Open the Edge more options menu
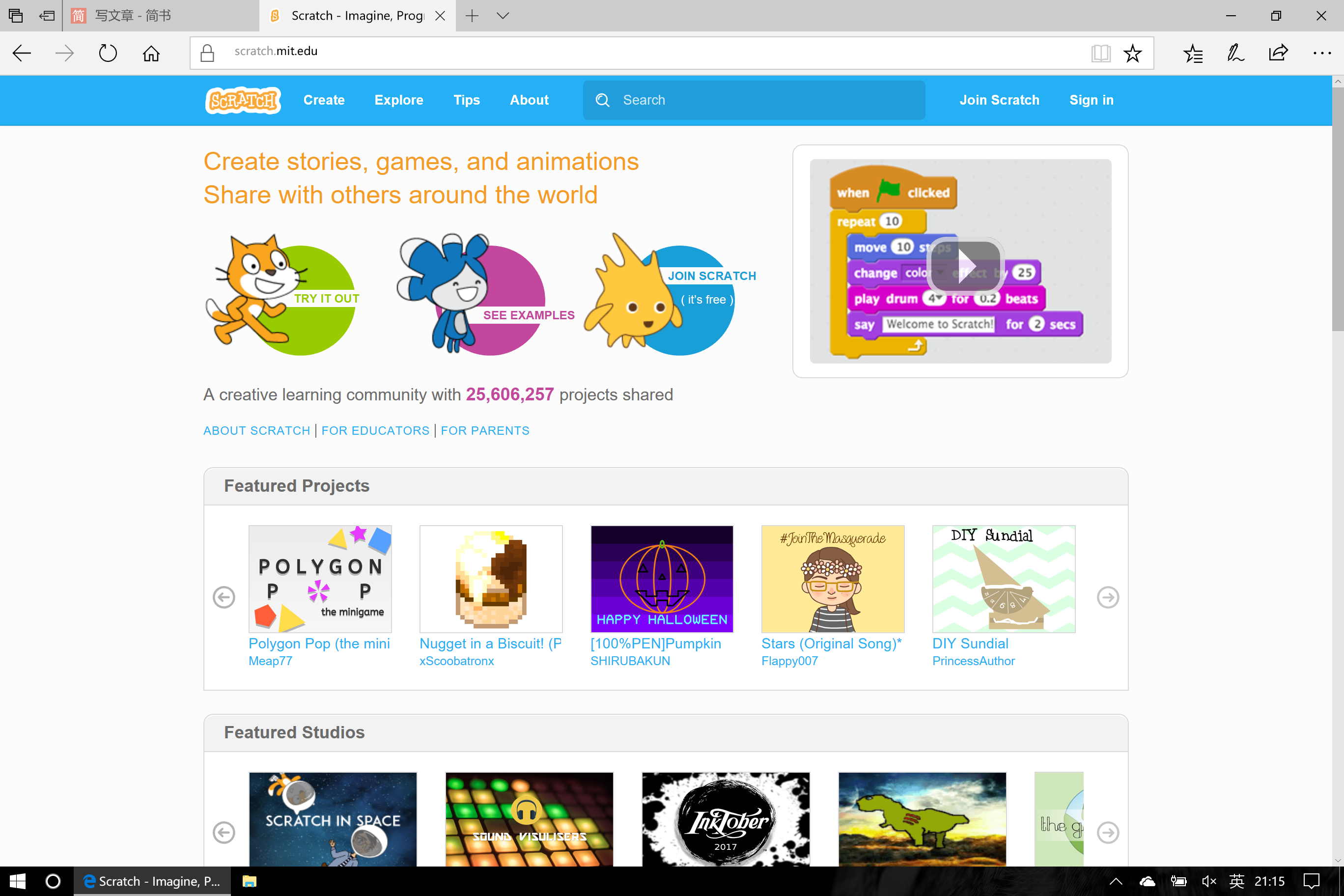The height and width of the screenshot is (896, 1344). (x=1322, y=53)
